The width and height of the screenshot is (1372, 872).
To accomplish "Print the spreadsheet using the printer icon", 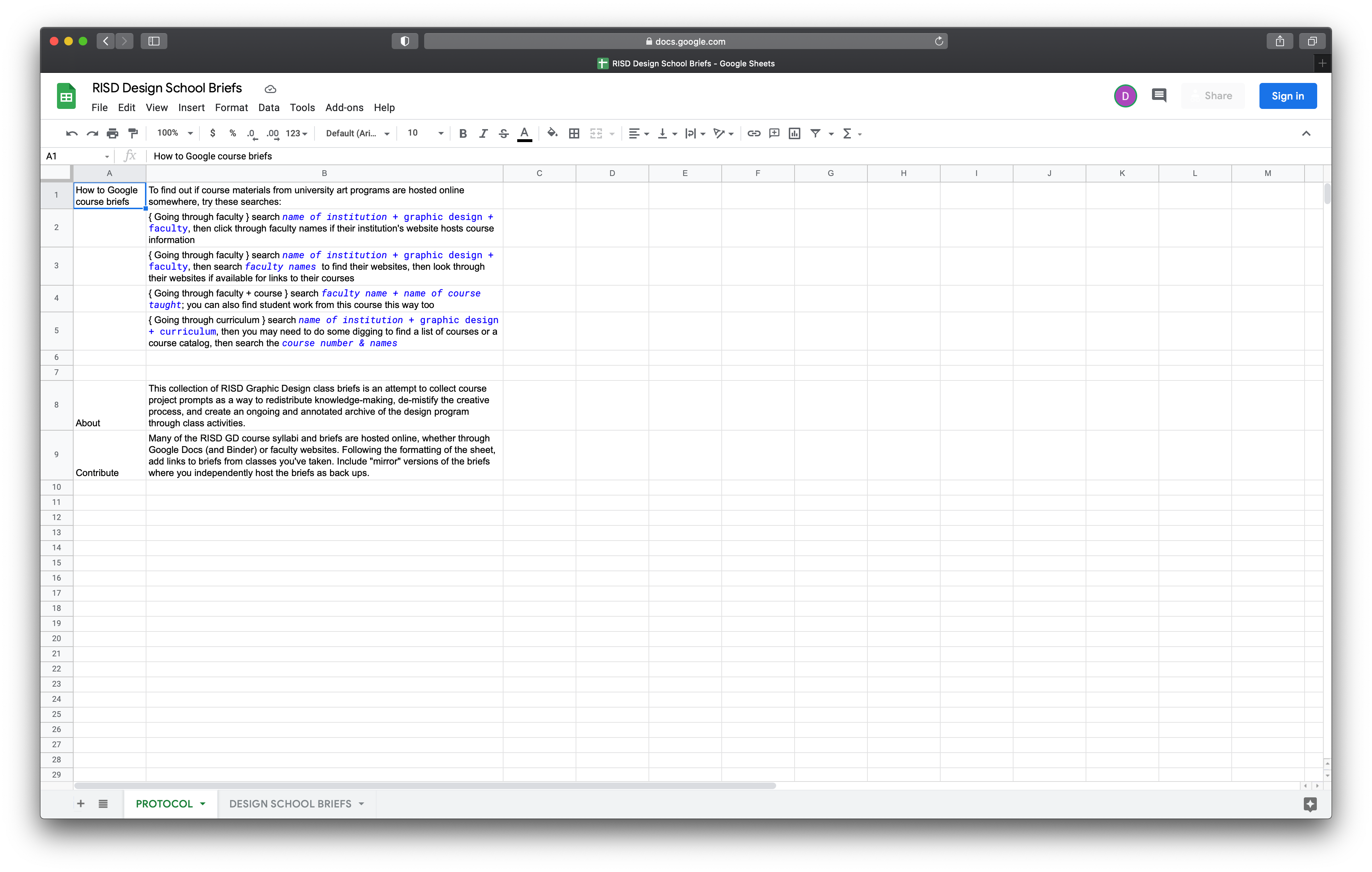I will pos(113,133).
